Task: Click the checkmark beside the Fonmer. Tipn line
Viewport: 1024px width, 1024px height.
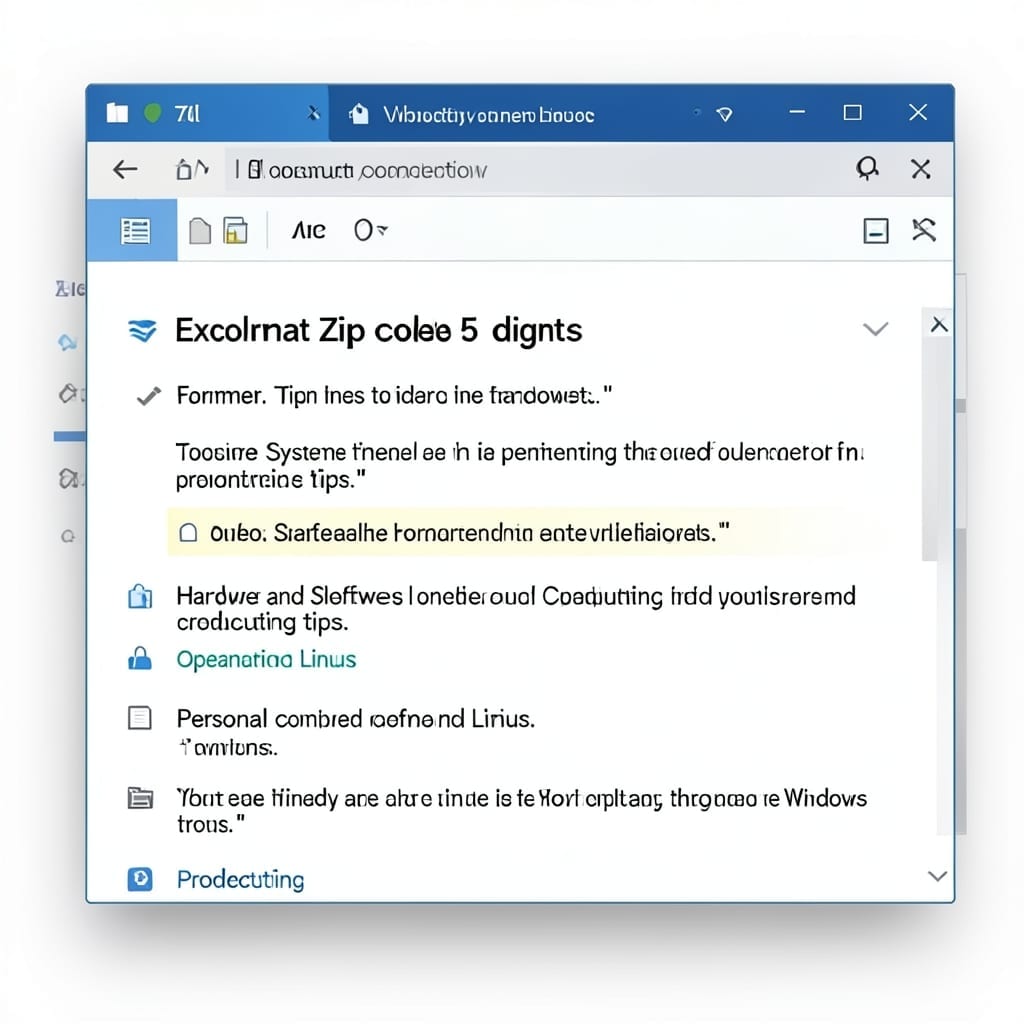Action: (x=149, y=396)
